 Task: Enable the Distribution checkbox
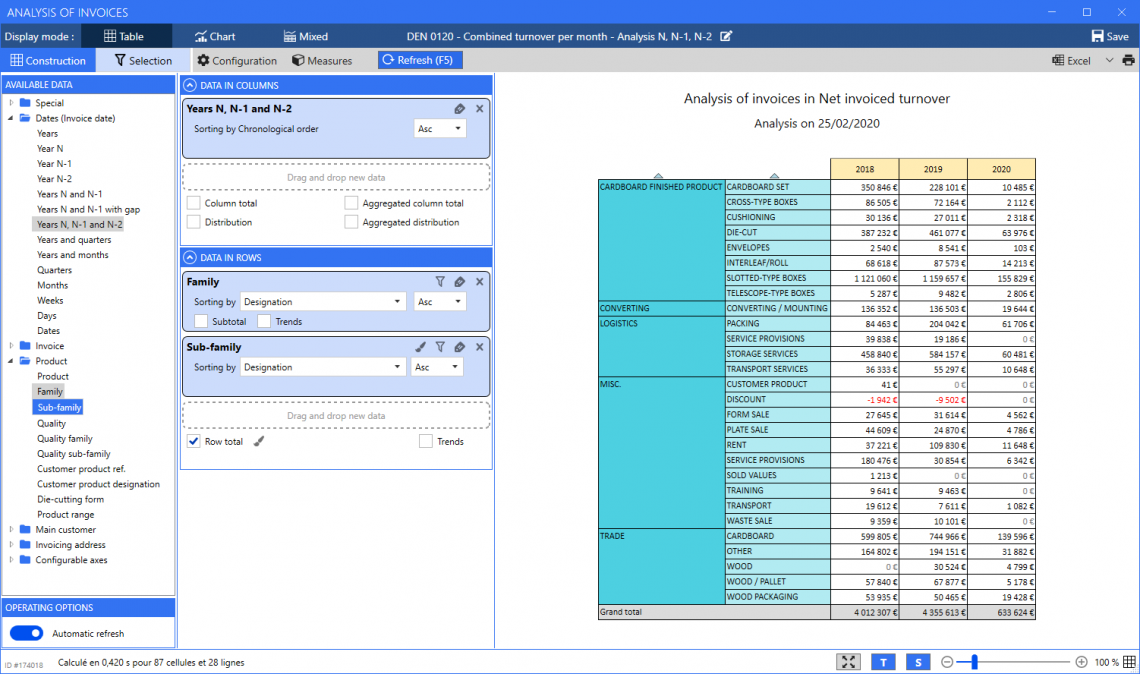(x=193, y=222)
